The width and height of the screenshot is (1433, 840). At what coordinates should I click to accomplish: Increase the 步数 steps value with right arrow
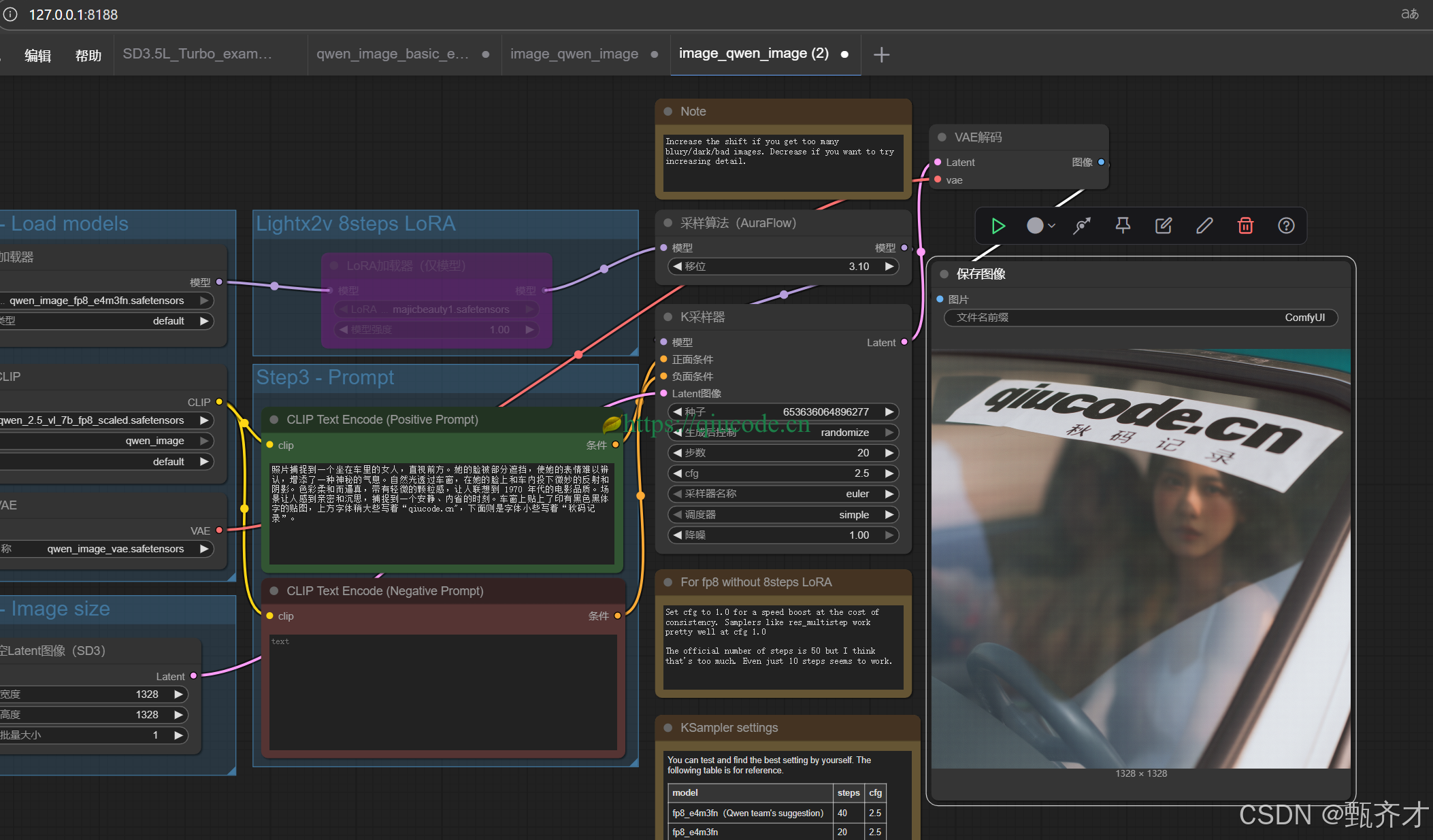tap(889, 453)
